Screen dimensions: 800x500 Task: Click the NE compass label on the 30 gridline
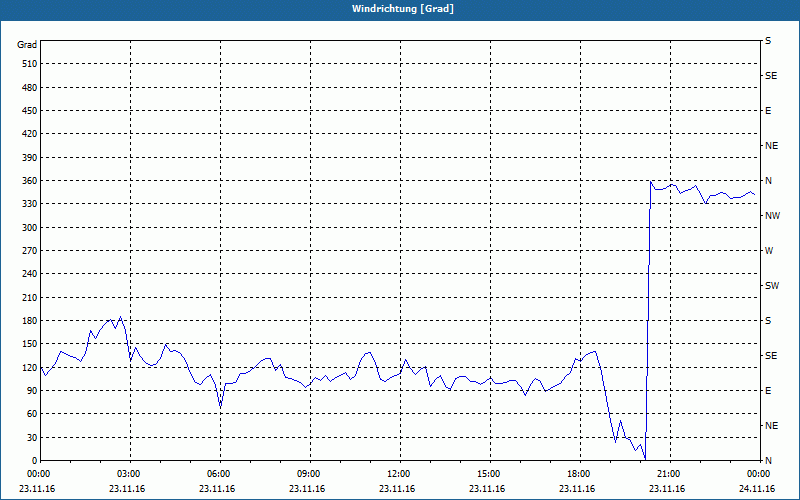point(771,426)
